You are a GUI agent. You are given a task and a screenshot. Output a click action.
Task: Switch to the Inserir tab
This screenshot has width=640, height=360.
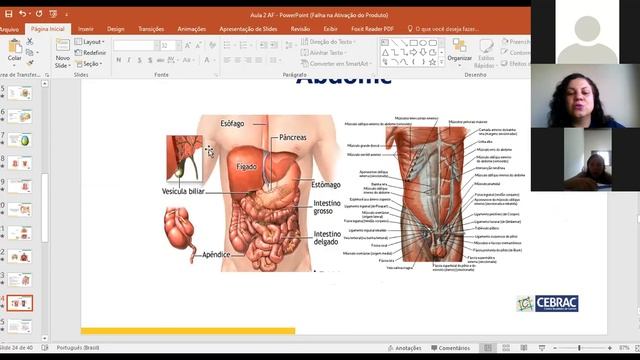[86, 29]
